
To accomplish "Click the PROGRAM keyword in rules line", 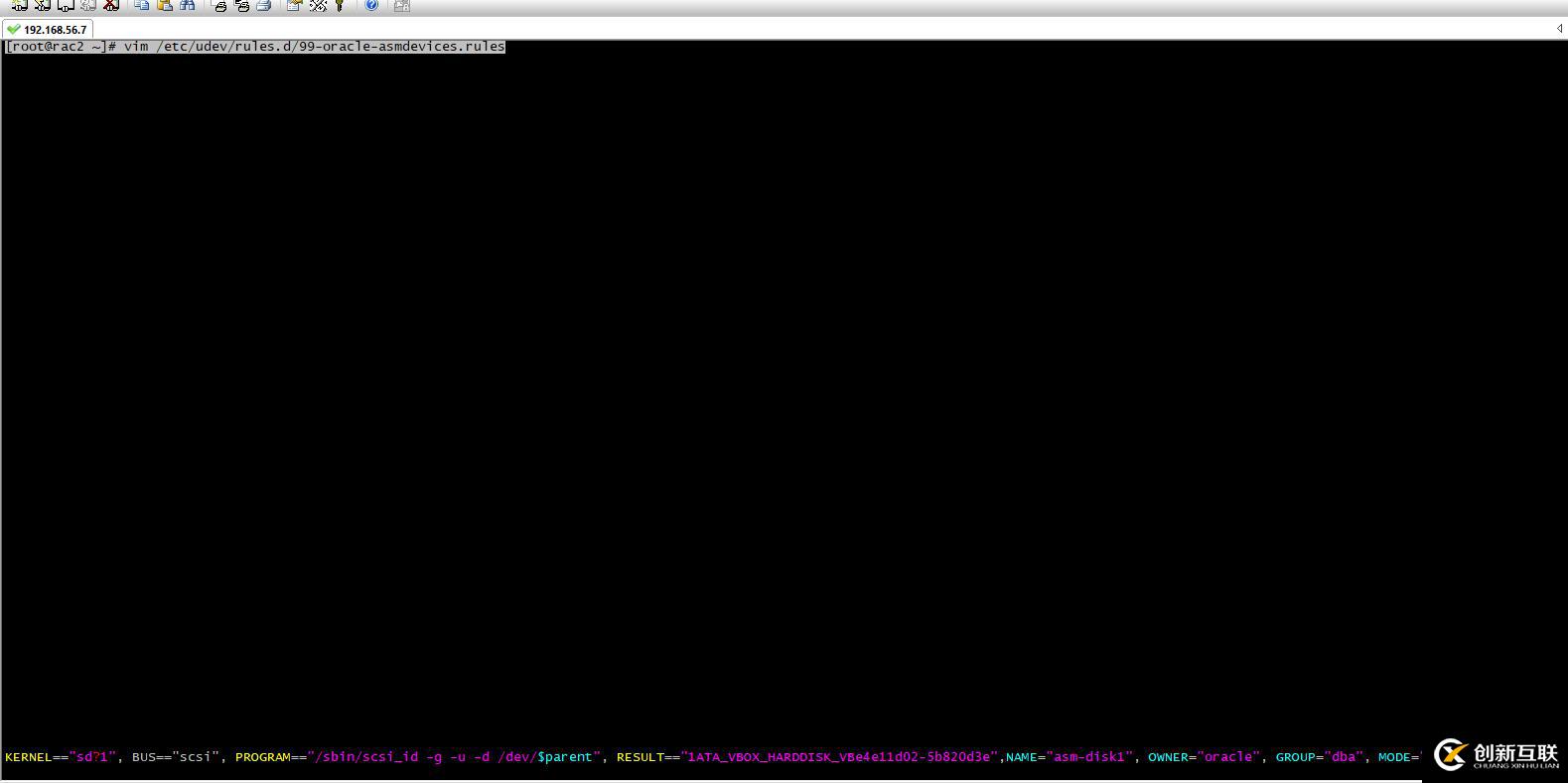I will pyautogui.click(x=263, y=757).
